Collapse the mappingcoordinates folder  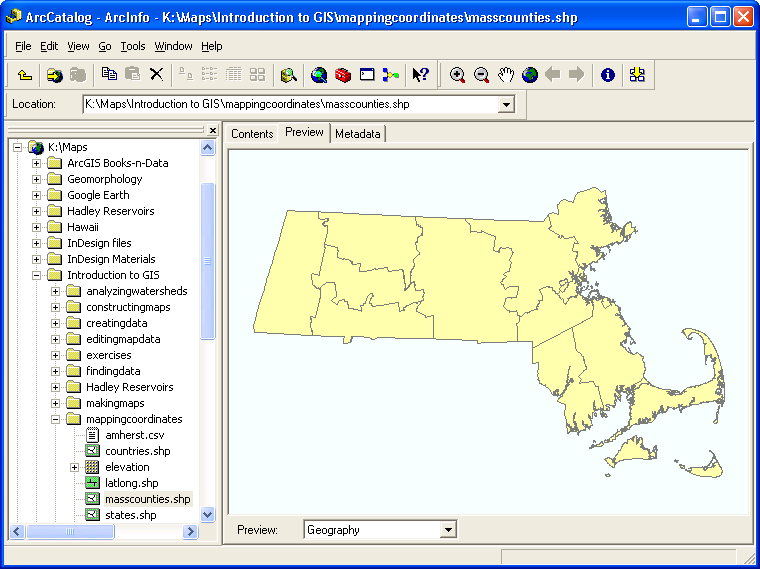(55, 419)
